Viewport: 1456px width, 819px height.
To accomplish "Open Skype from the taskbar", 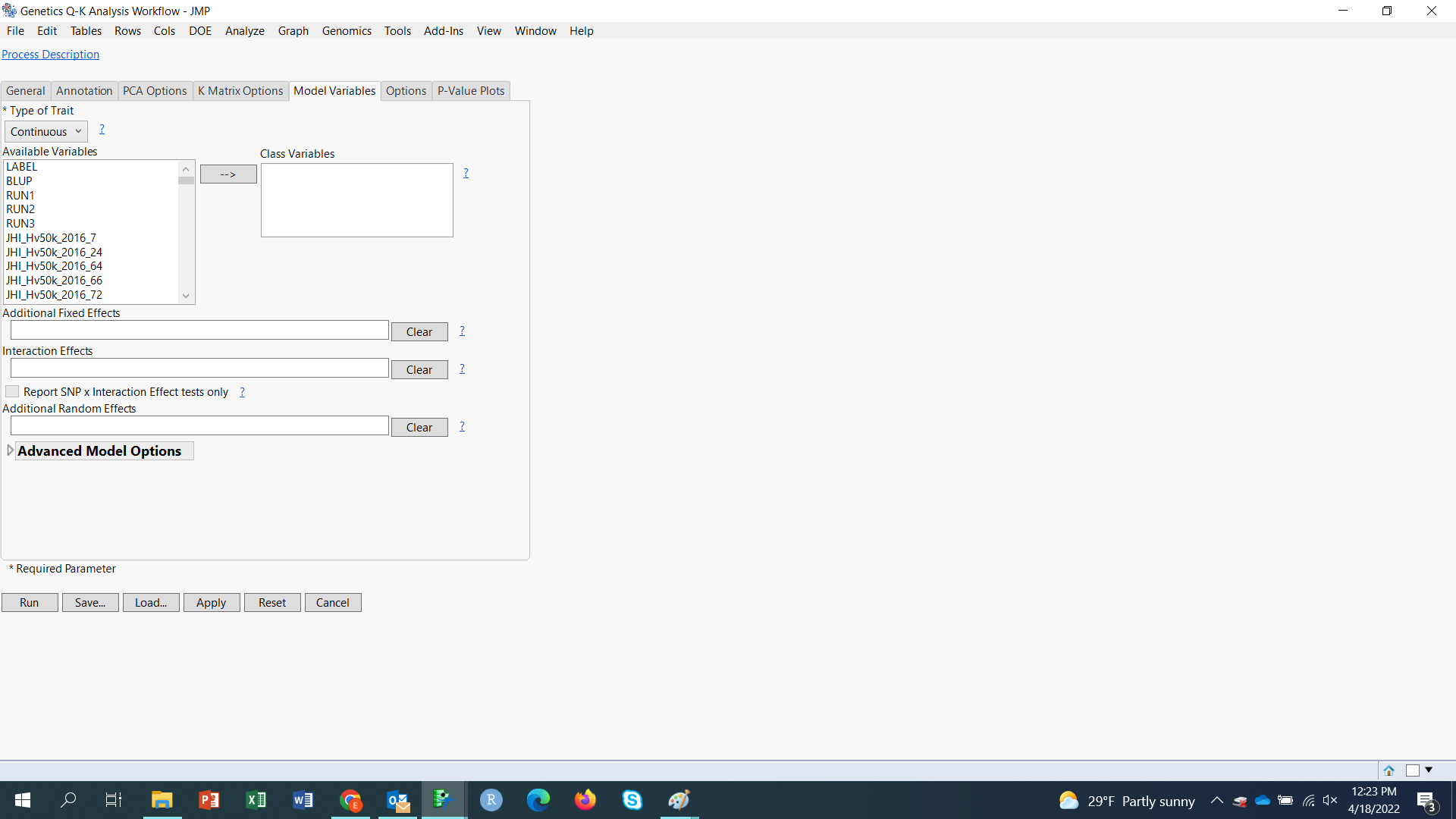I will coord(632,800).
